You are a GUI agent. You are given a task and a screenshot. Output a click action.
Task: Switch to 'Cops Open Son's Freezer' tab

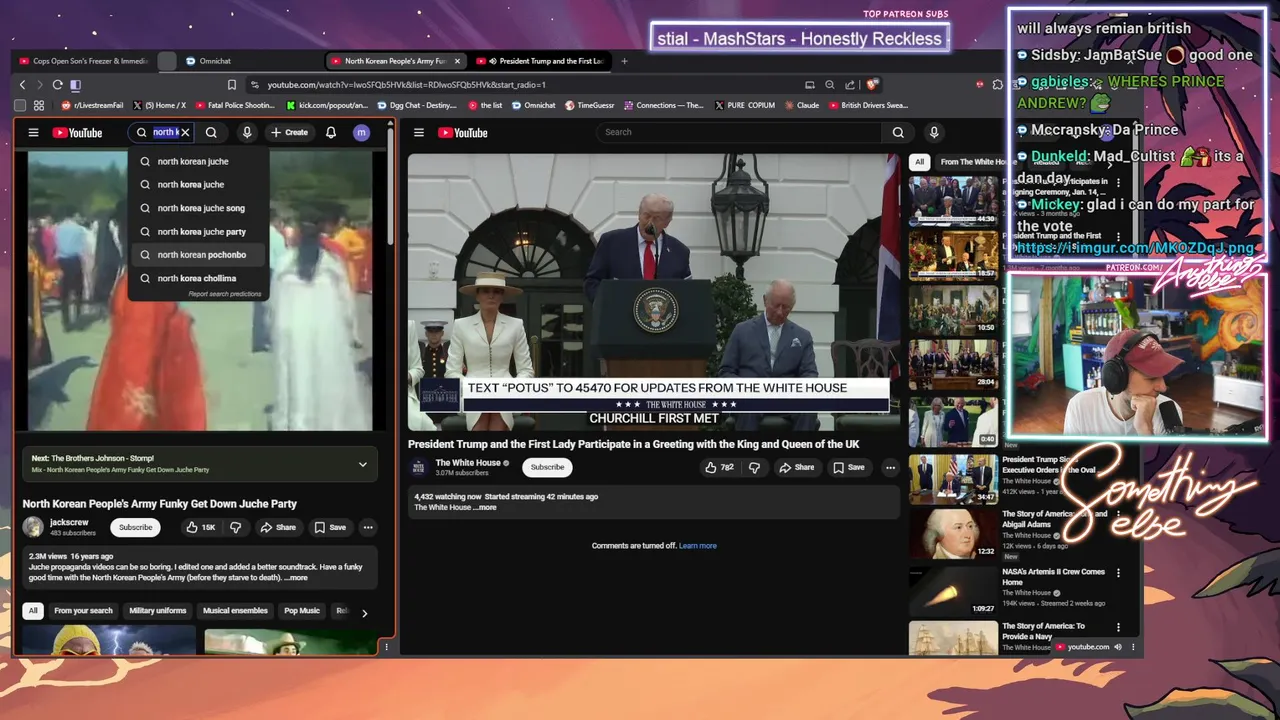tap(84, 61)
